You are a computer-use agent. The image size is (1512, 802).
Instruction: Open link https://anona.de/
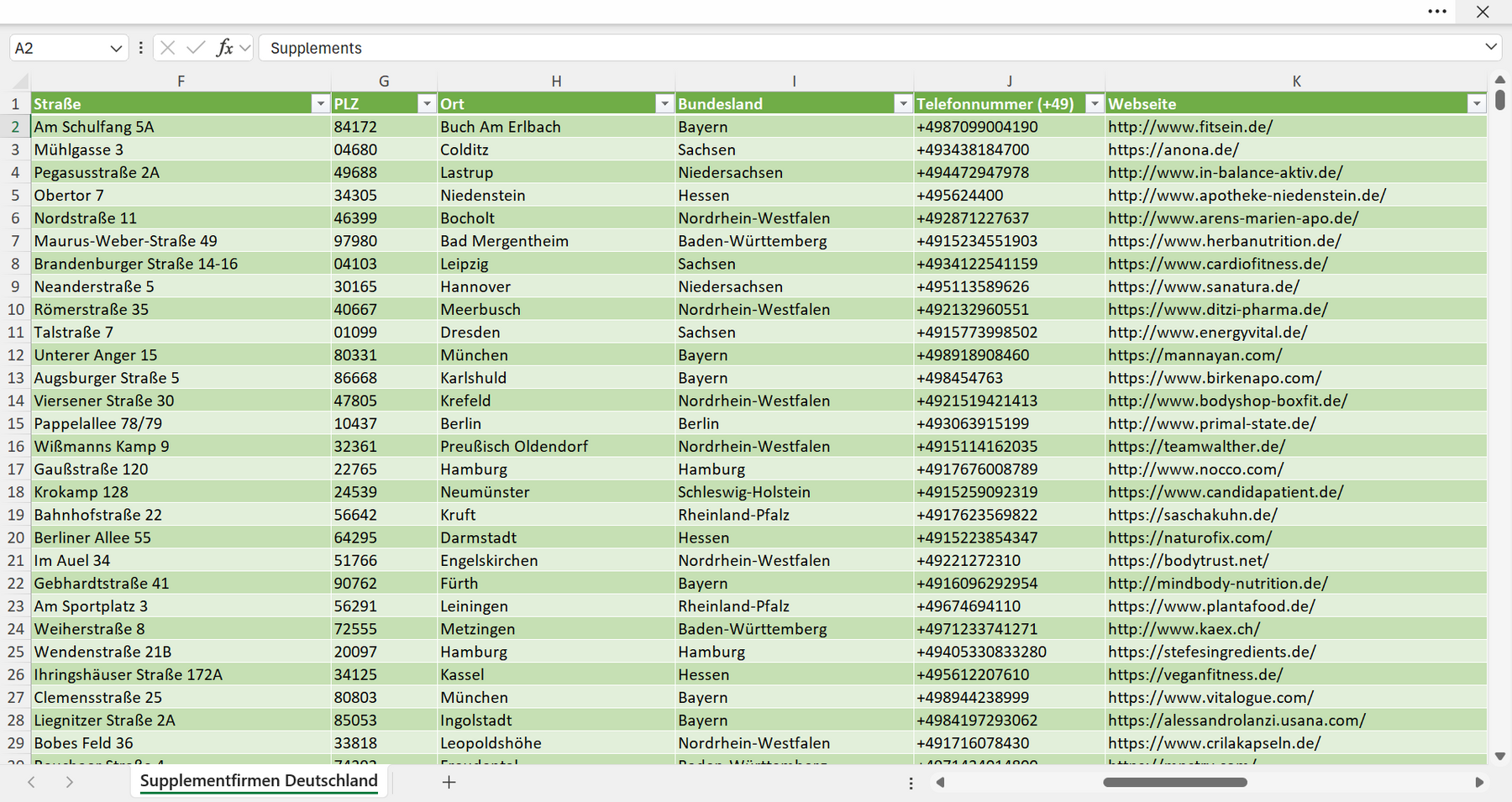tap(1173, 149)
